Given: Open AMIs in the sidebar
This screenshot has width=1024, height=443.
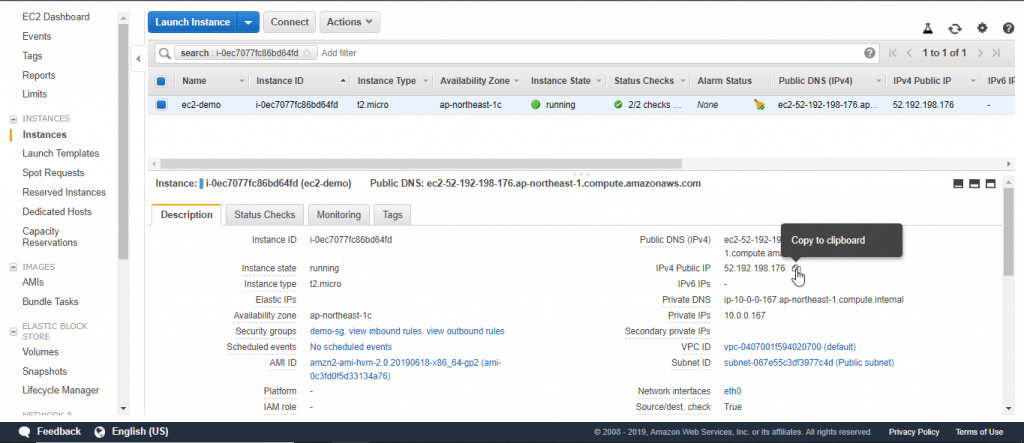Looking at the screenshot, I should [x=33, y=282].
